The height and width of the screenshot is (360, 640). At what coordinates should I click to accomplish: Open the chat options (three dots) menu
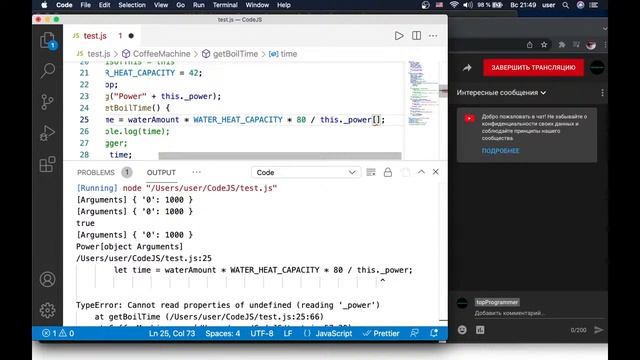pos(602,93)
